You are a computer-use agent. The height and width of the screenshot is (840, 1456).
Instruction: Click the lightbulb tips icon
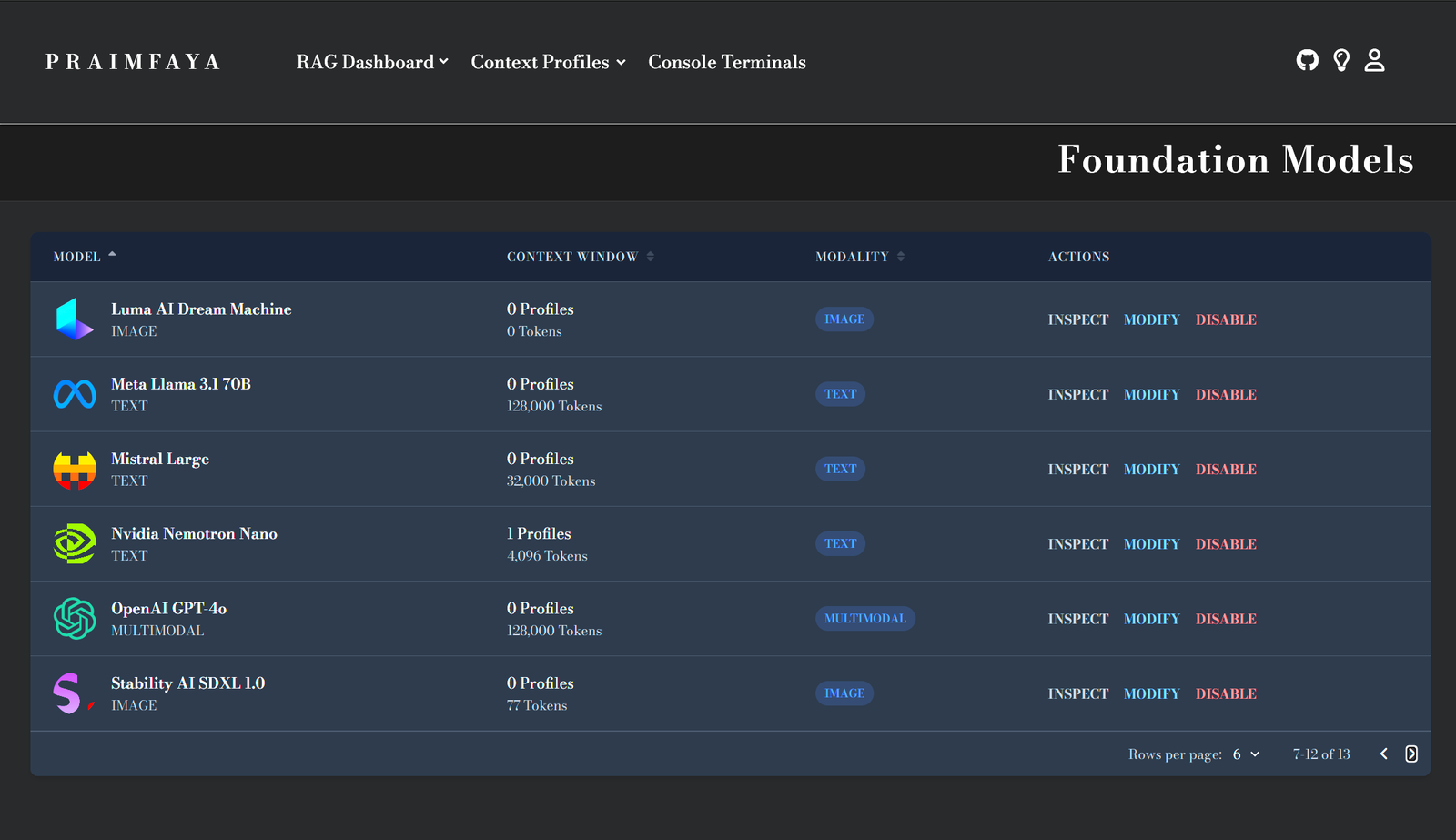pos(1341,61)
